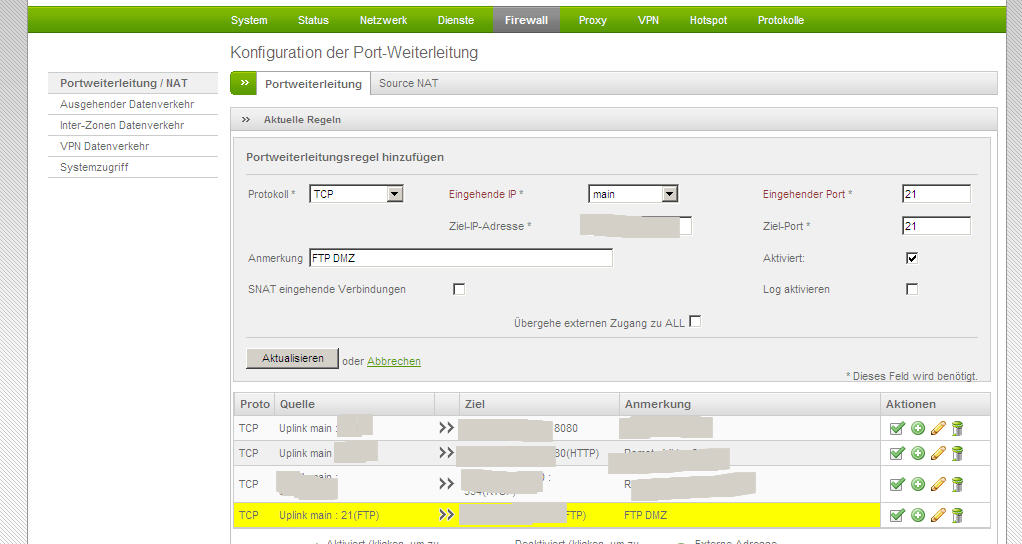Uncheck the Aktiviert checkbox
Viewport: 1022px width, 544px height.
(x=912, y=258)
